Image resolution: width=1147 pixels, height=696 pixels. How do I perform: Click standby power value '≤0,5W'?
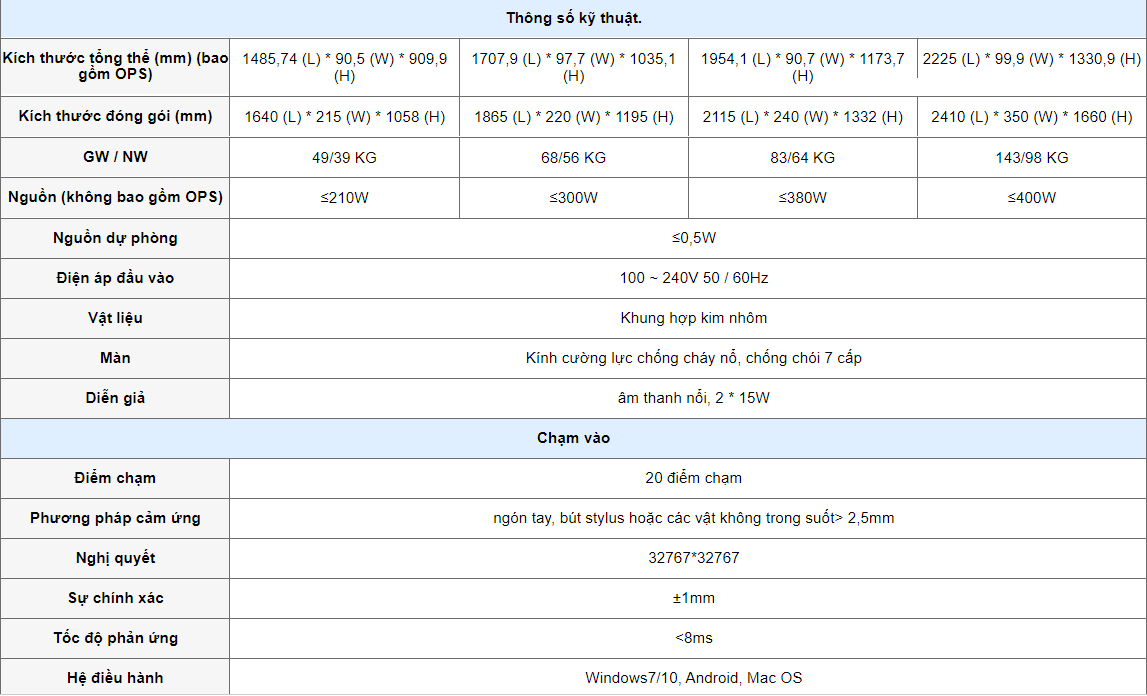point(693,238)
